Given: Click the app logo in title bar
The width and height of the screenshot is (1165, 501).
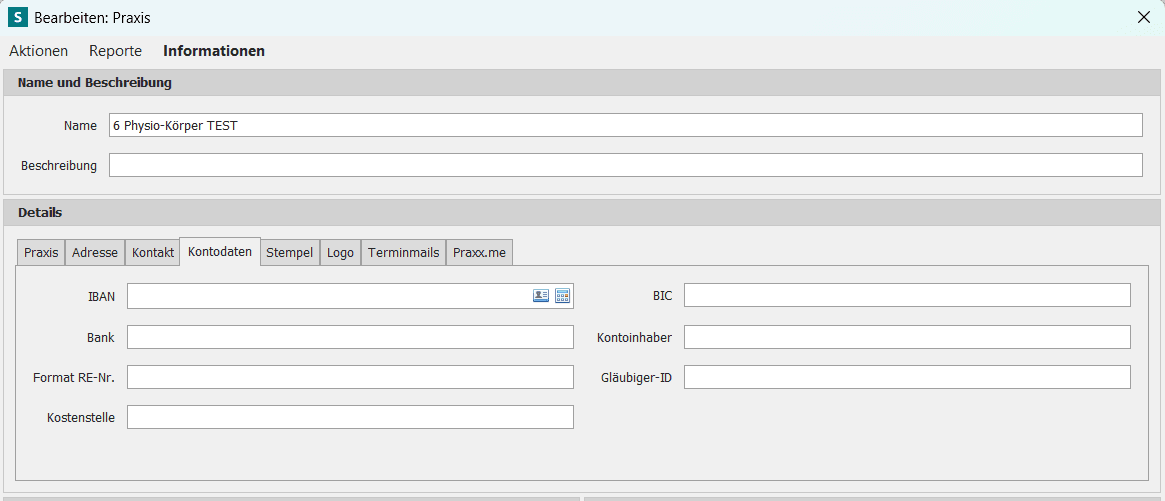Looking at the screenshot, I should [x=17, y=17].
